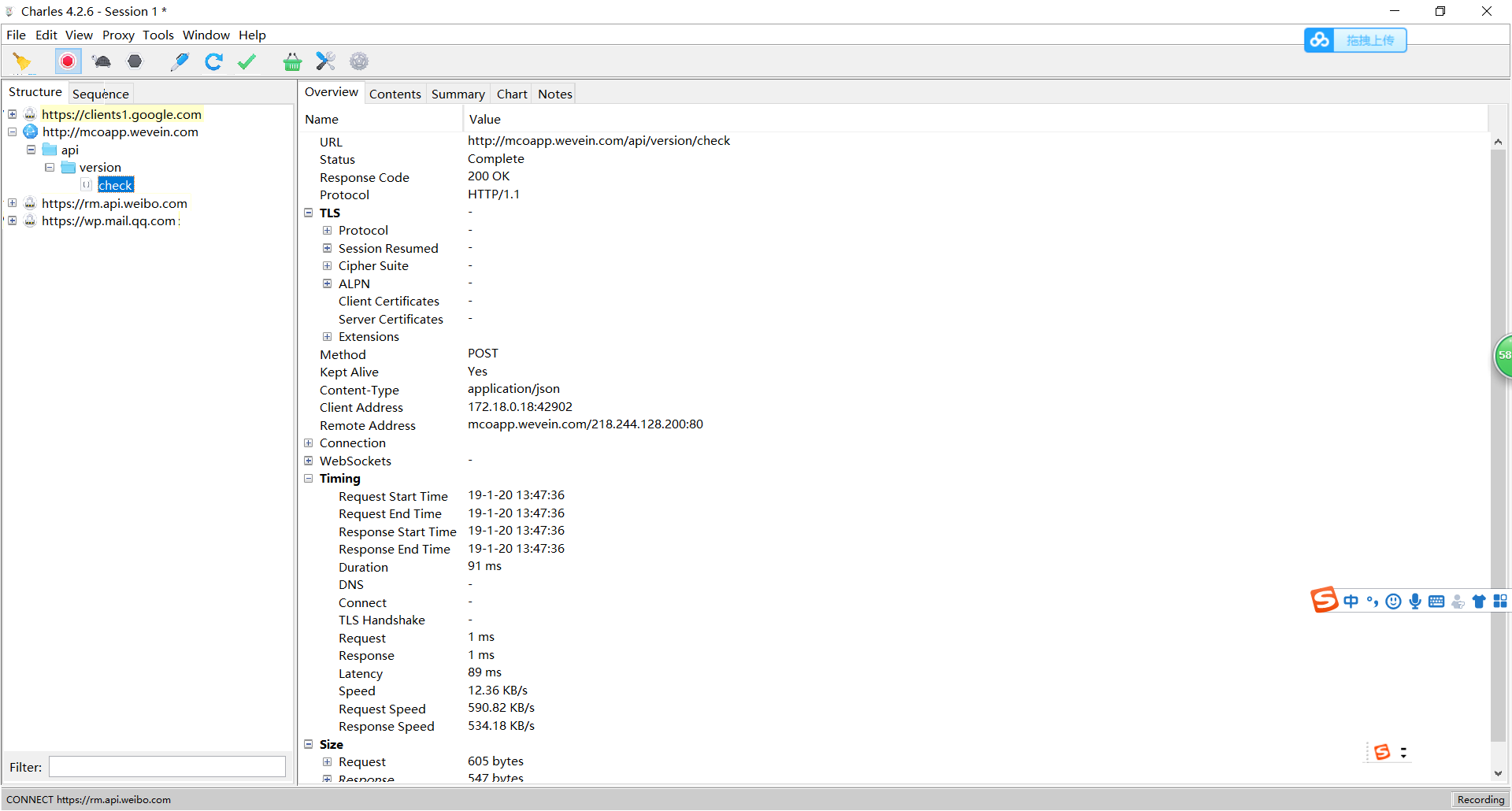Click the blue cloud upload button
This screenshot has width=1512, height=811.
(1355, 40)
